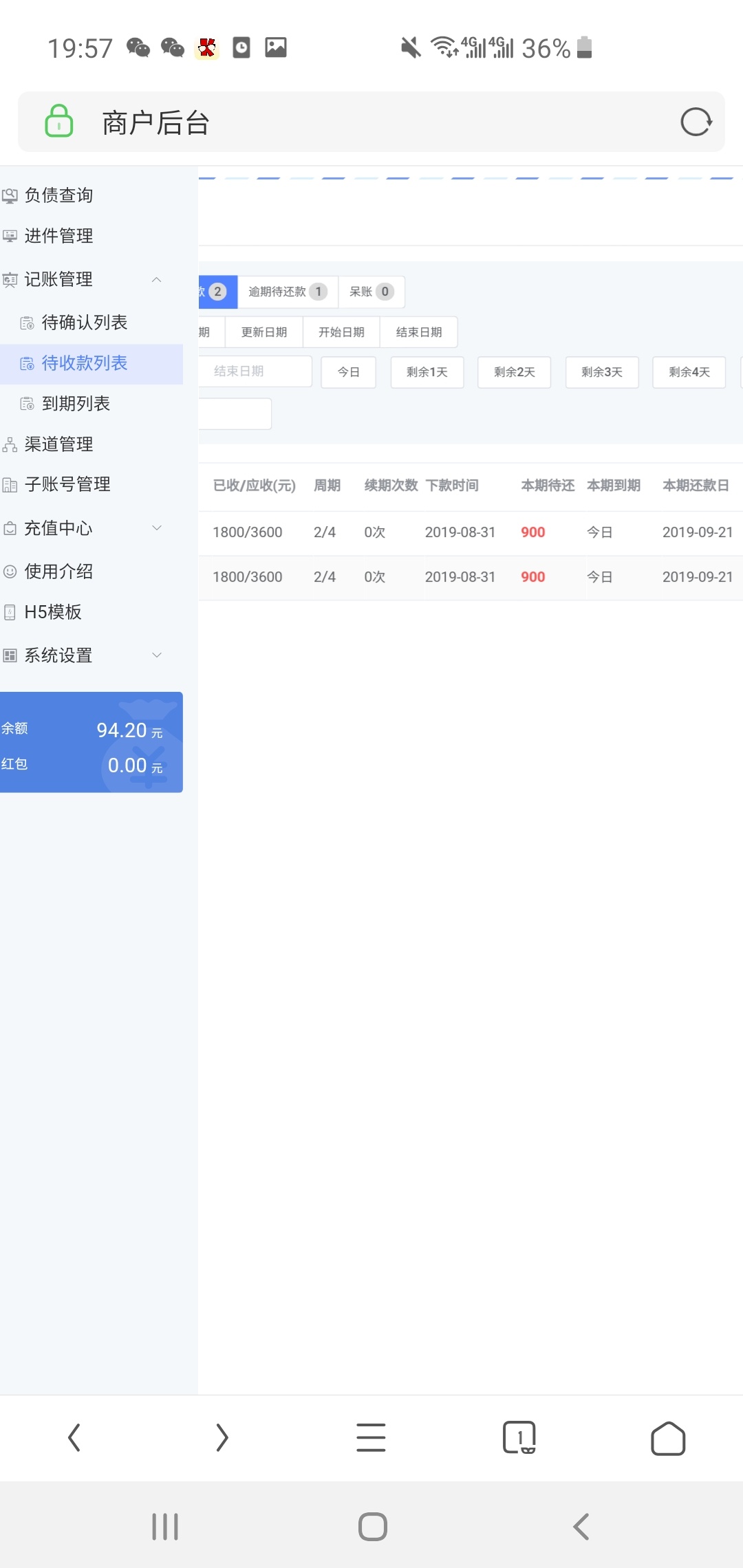Select the active tab with badge 2
Image resolution: width=743 pixels, height=1568 pixels.
(218, 292)
